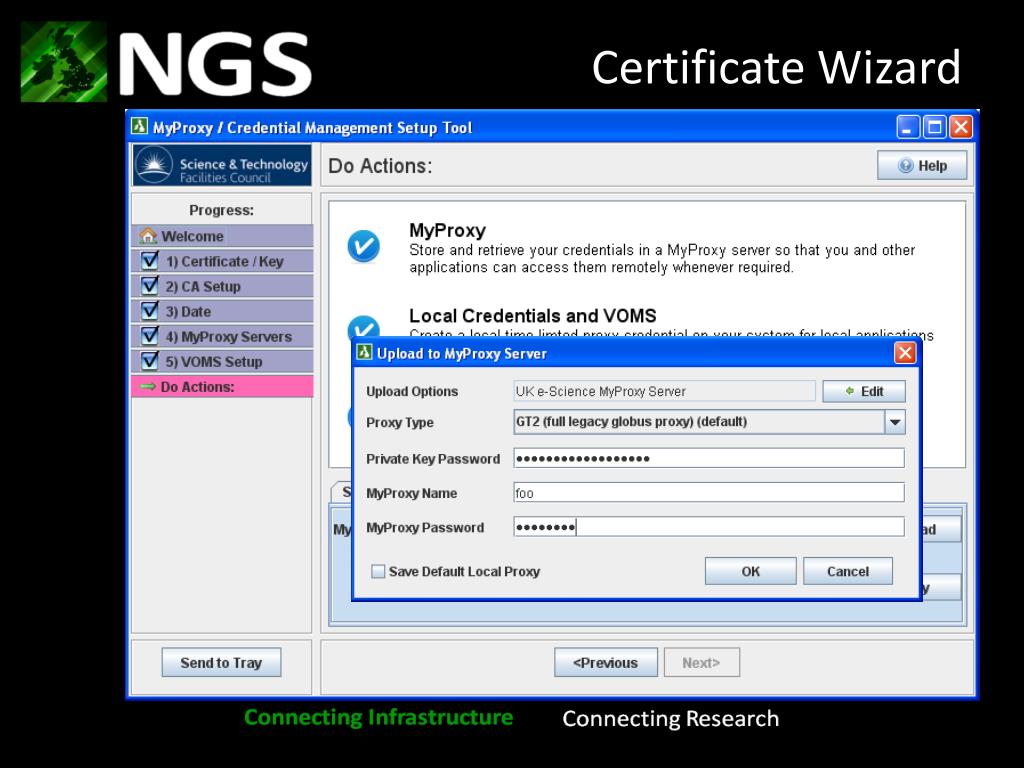The height and width of the screenshot is (768, 1024).
Task: Open the Proxy Type dropdown
Action: tap(895, 422)
